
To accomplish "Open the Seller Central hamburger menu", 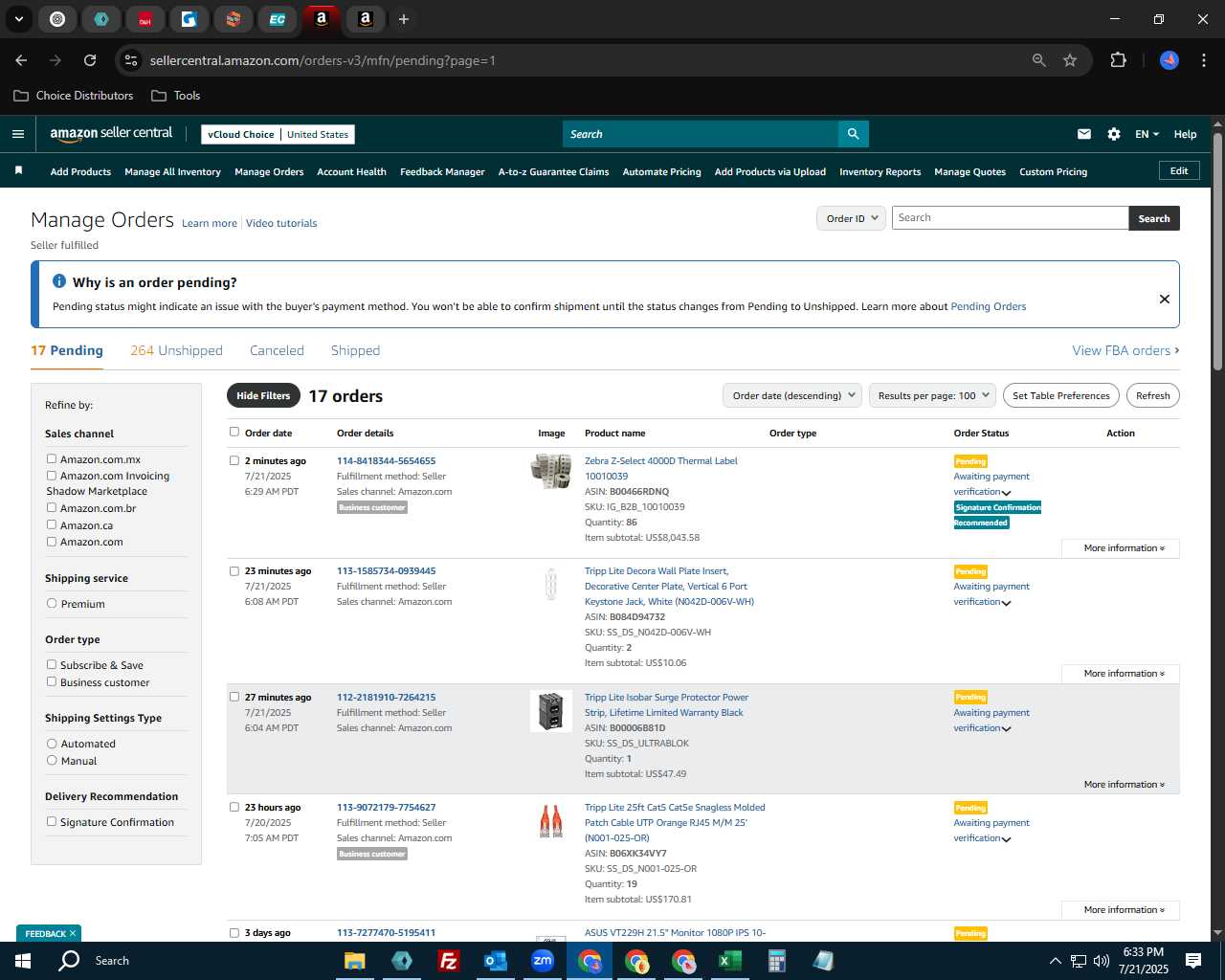I will (x=17, y=134).
